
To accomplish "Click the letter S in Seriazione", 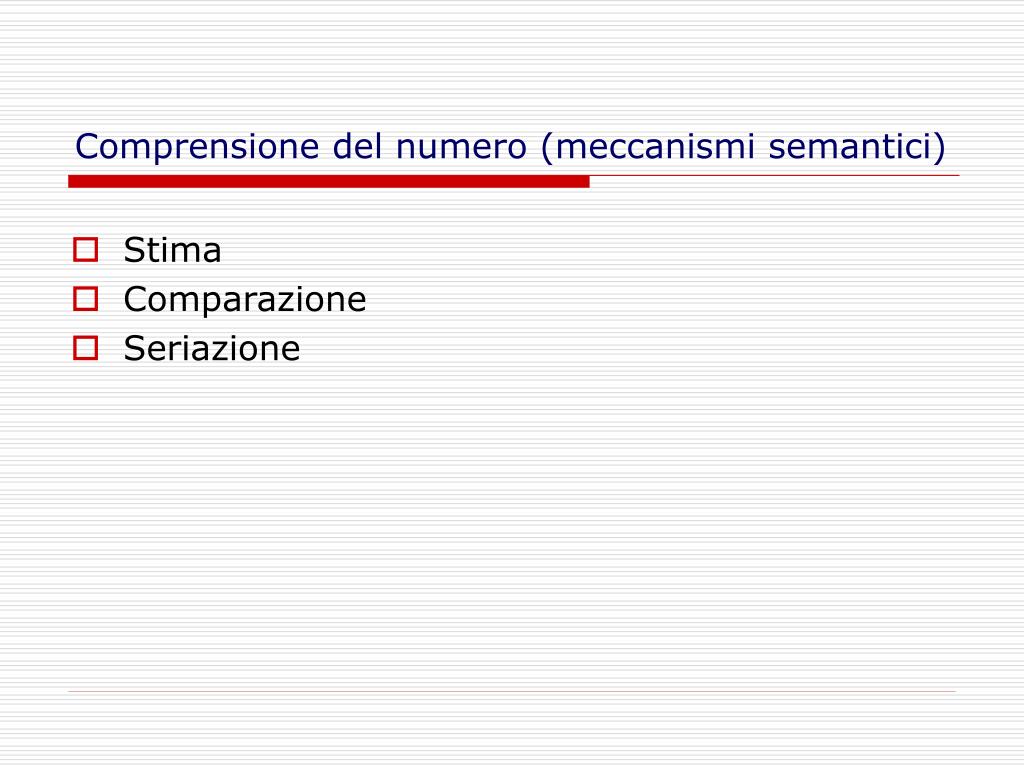I will pyautogui.click(x=133, y=349).
